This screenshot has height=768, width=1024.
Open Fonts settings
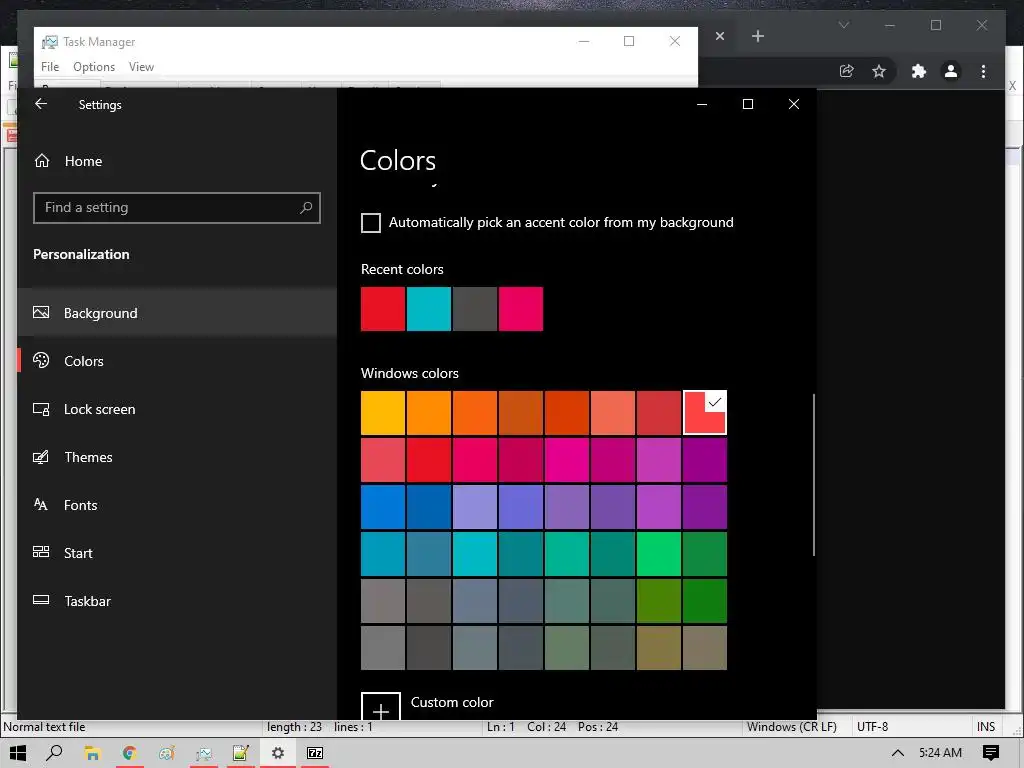pyautogui.click(x=177, y=505)
